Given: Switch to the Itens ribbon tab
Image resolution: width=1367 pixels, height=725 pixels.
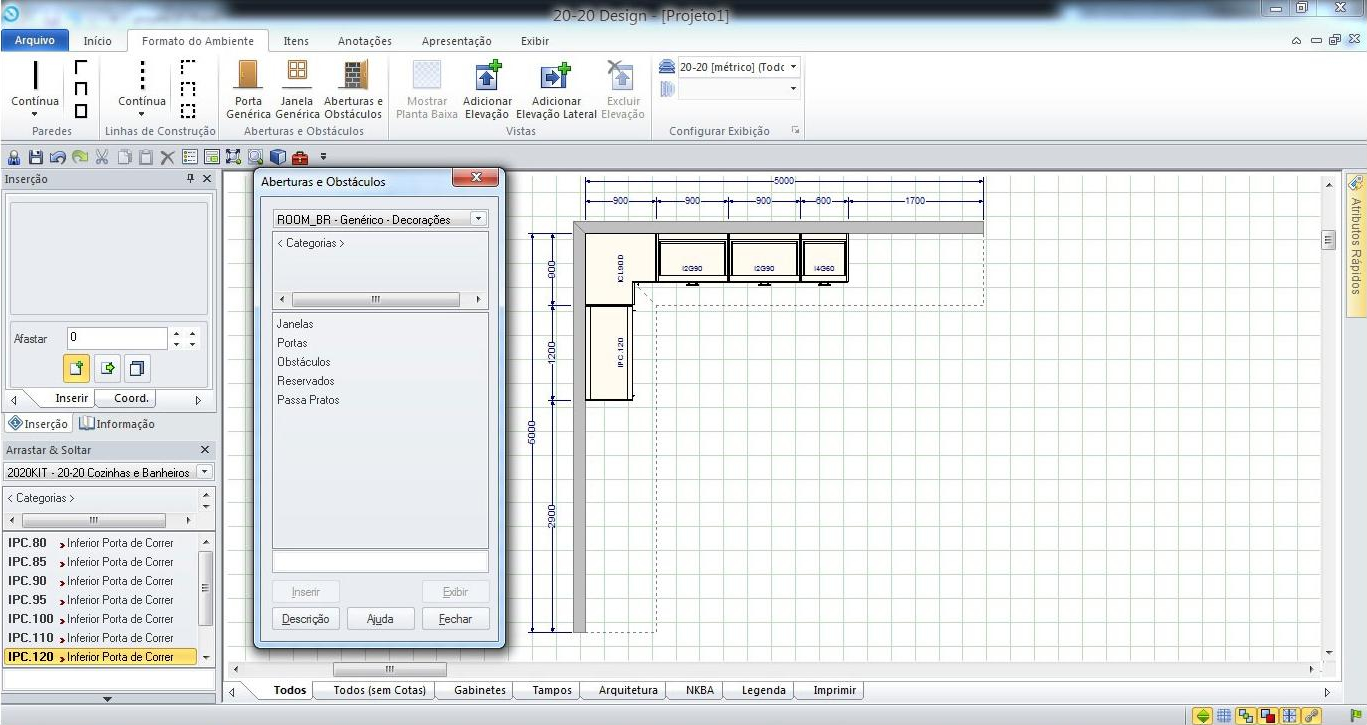Looking at the screenshot, I should (296, 41).
